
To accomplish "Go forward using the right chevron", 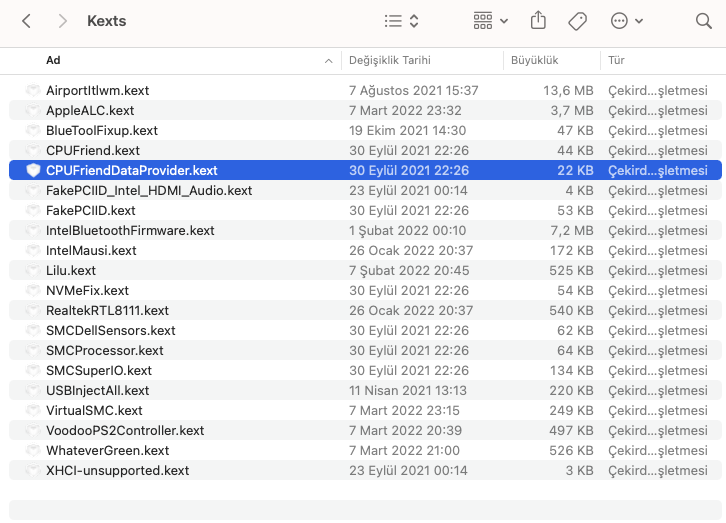I will [x=62, y=21].
